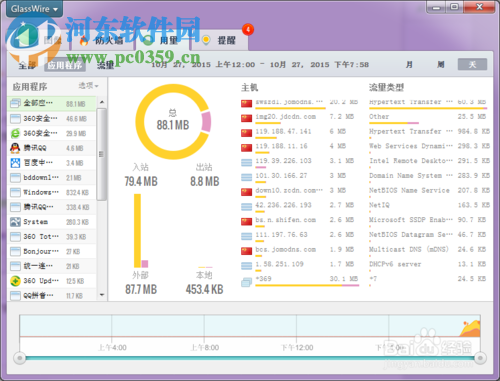The width and height of the screenshot is (500, 381).
Task: Click the China flag beside 119.188.47.141
Action: click(246, 133)
